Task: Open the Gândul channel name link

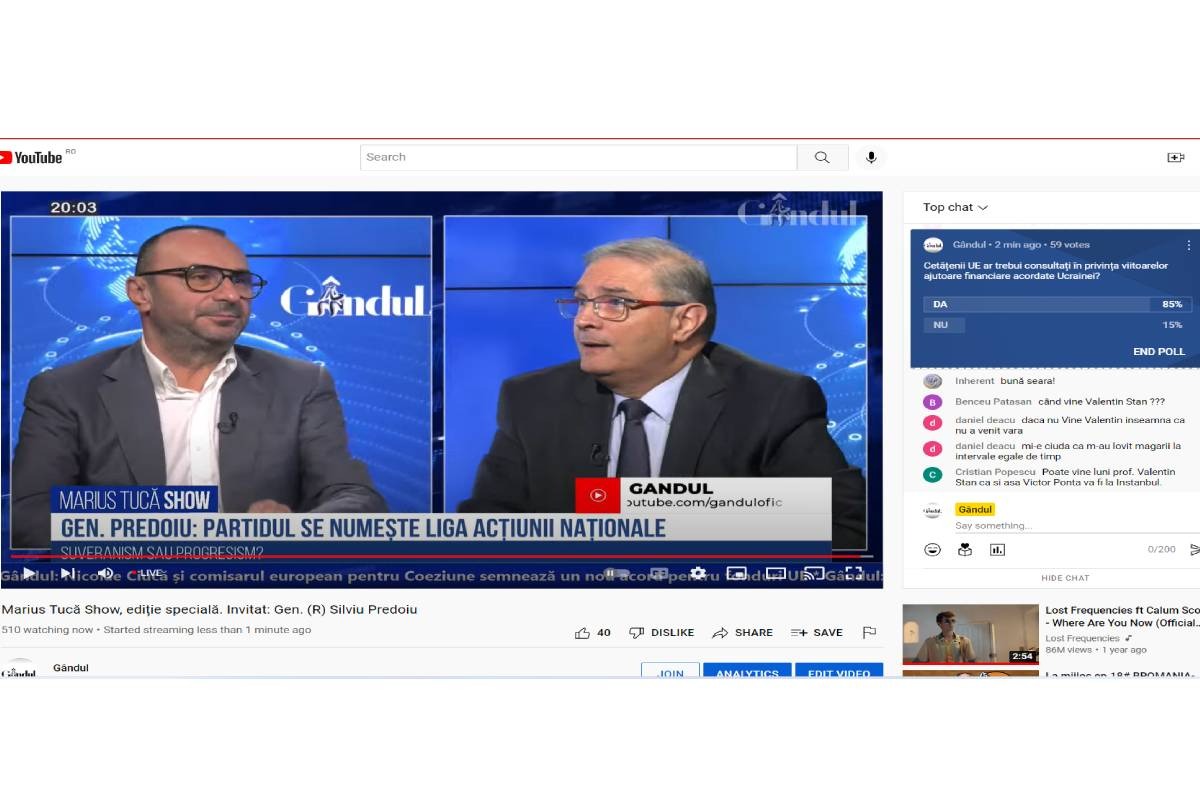Action: [71, 668]
